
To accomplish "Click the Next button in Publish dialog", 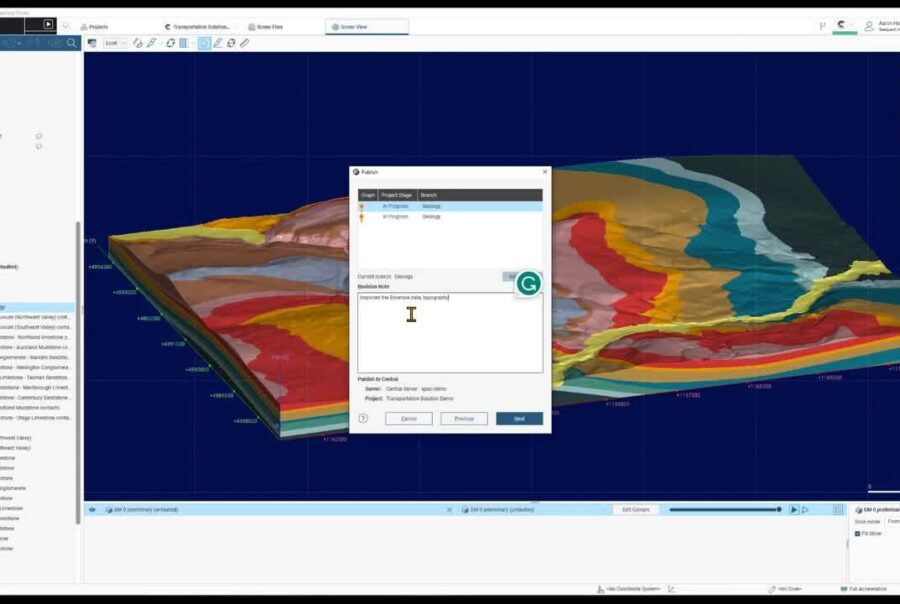I will pyautogui.click(x=519, y=418).
